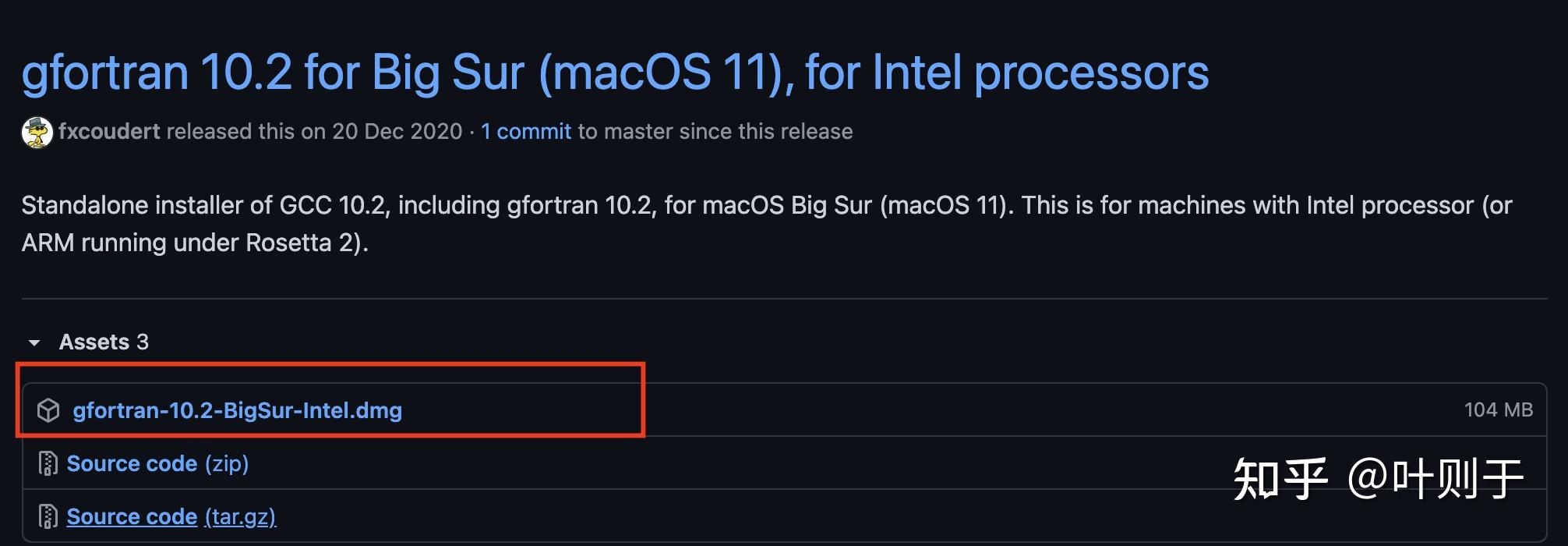Screen dimensions: 1568x546
Task: Download gfortran-10.2-BigSur-Intel.dmg
Action: pos(237,409)
